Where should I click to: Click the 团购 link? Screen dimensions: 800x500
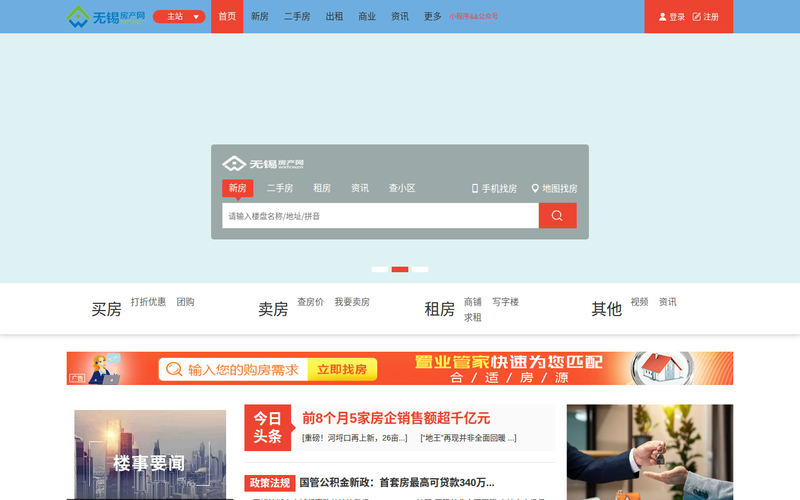(x=185, y=302)
